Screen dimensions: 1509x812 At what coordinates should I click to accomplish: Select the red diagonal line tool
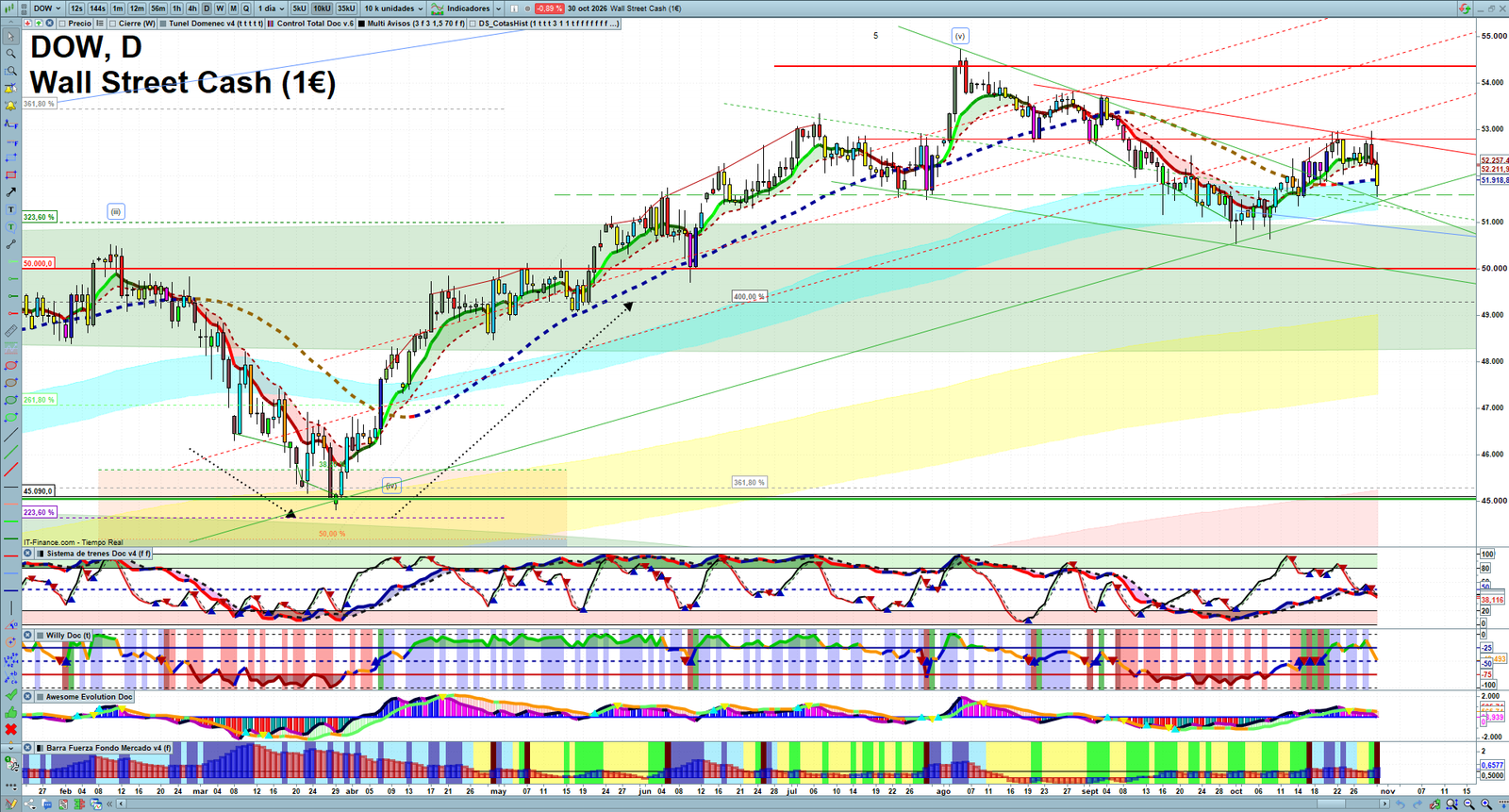(10, 469)
